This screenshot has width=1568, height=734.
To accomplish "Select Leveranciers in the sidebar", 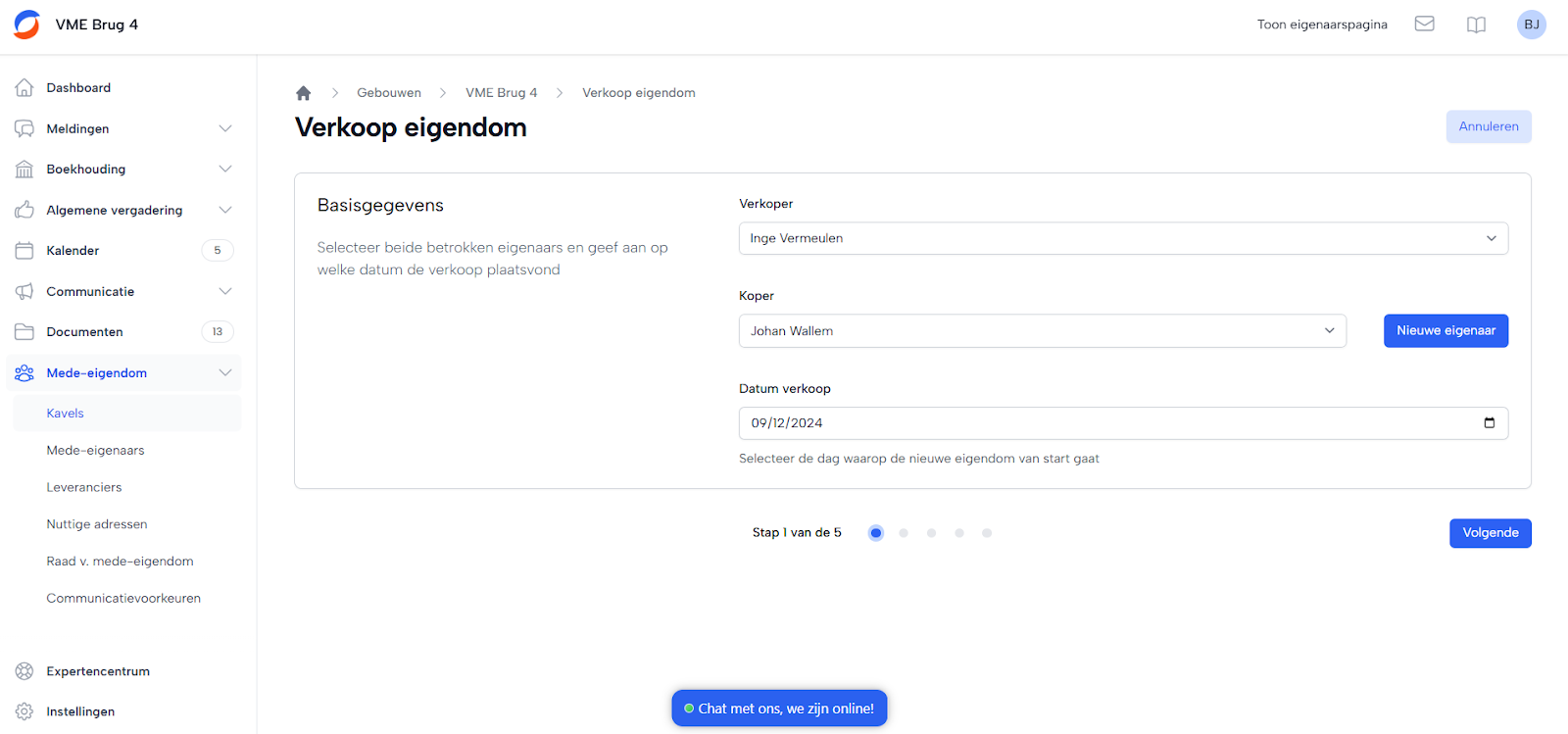I will (84, 487).
